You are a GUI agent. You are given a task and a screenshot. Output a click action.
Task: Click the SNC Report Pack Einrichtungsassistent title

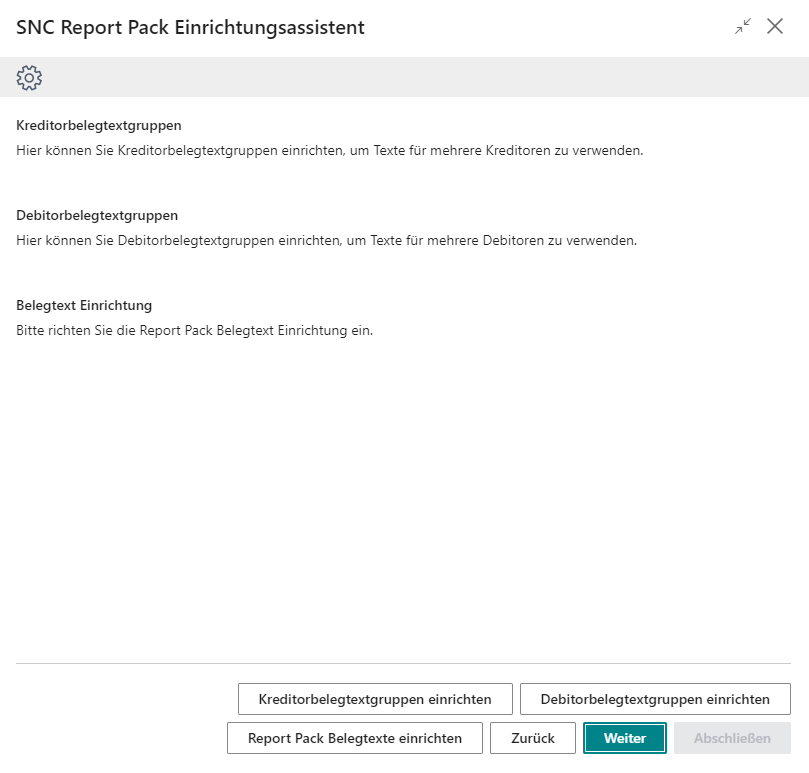pyautogui.click(x=190, y=28)
